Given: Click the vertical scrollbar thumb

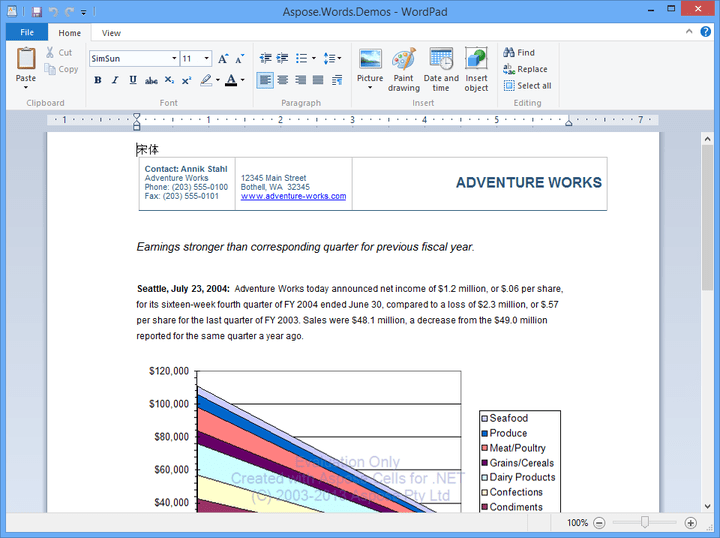Looking at the screenshot, I should pos(707,217).
